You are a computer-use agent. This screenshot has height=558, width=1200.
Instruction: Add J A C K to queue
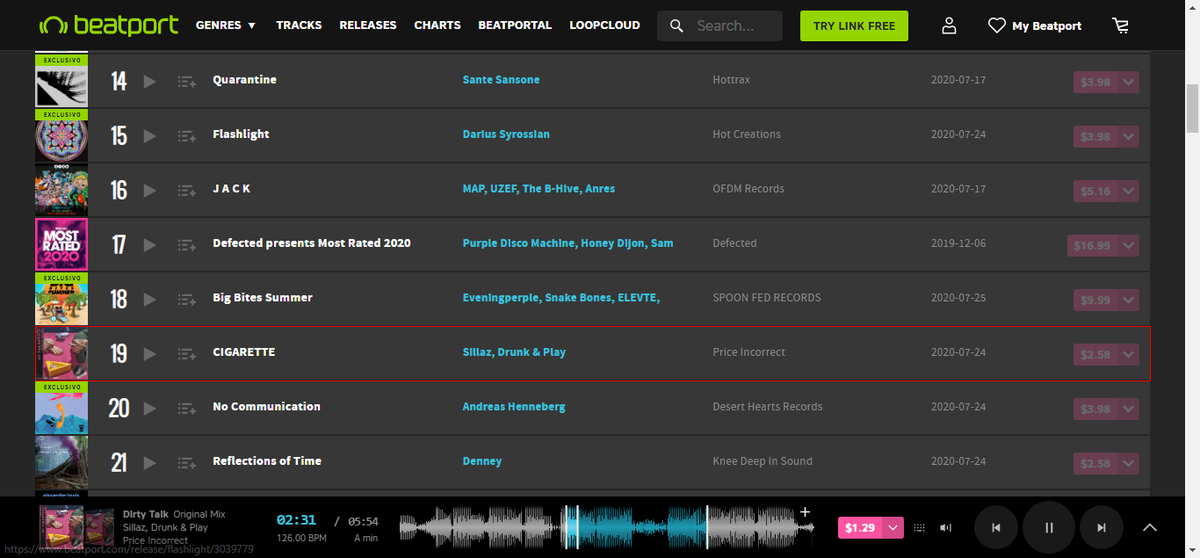186,190
